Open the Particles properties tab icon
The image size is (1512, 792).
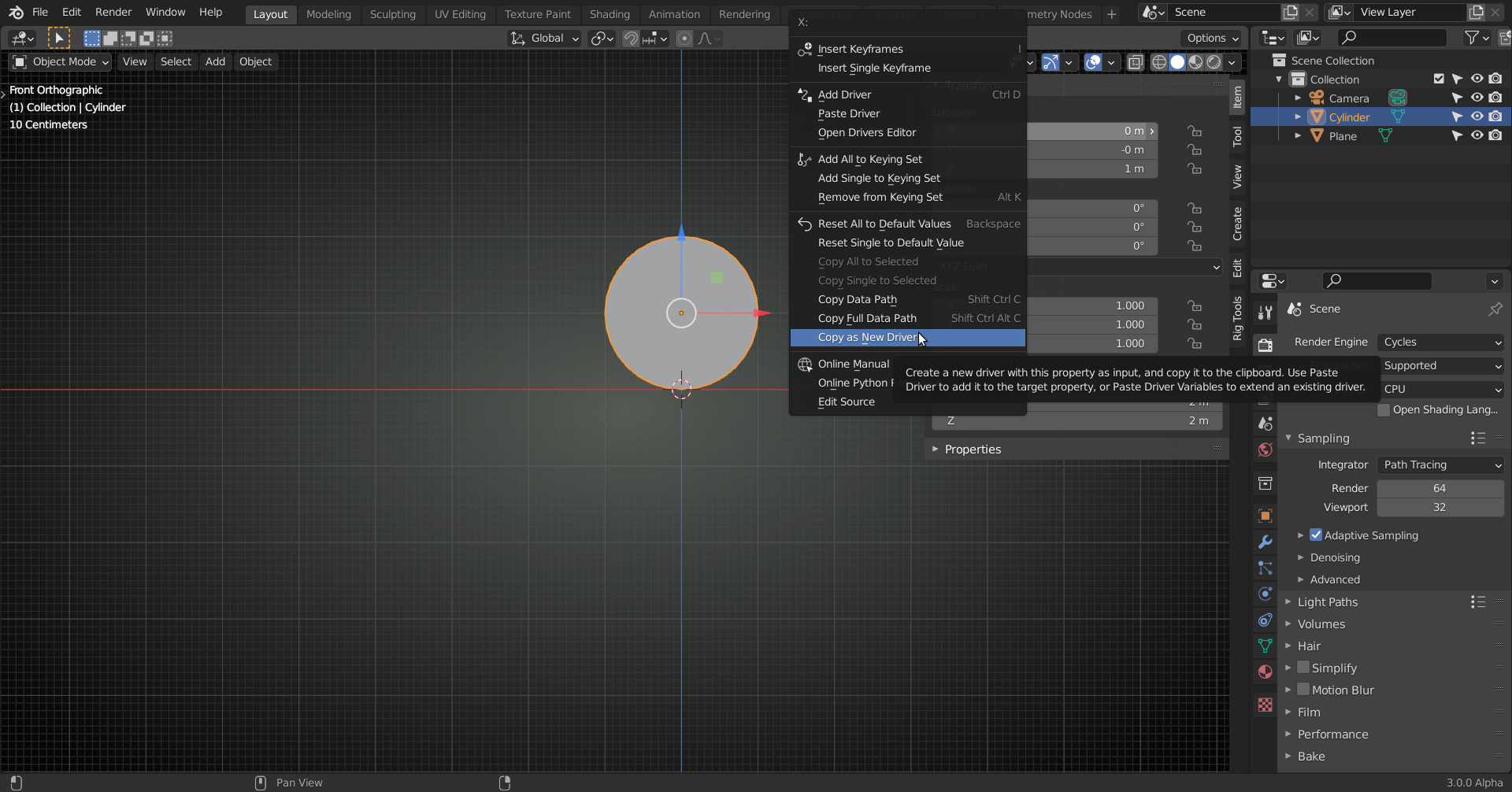pos(1265,568)
